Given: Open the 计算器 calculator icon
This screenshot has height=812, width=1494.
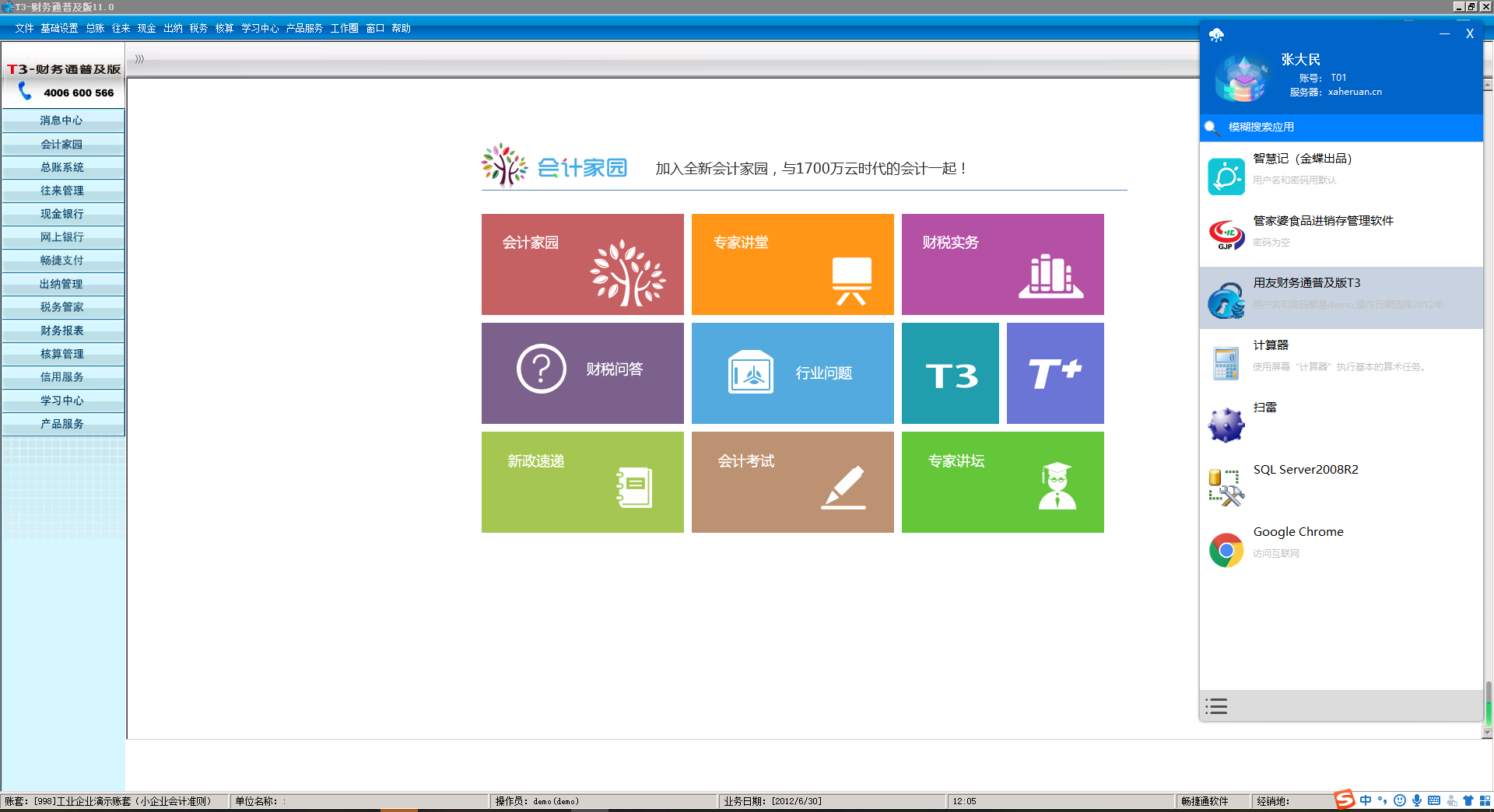Looking at the screenshot, I should (1226, 362).
